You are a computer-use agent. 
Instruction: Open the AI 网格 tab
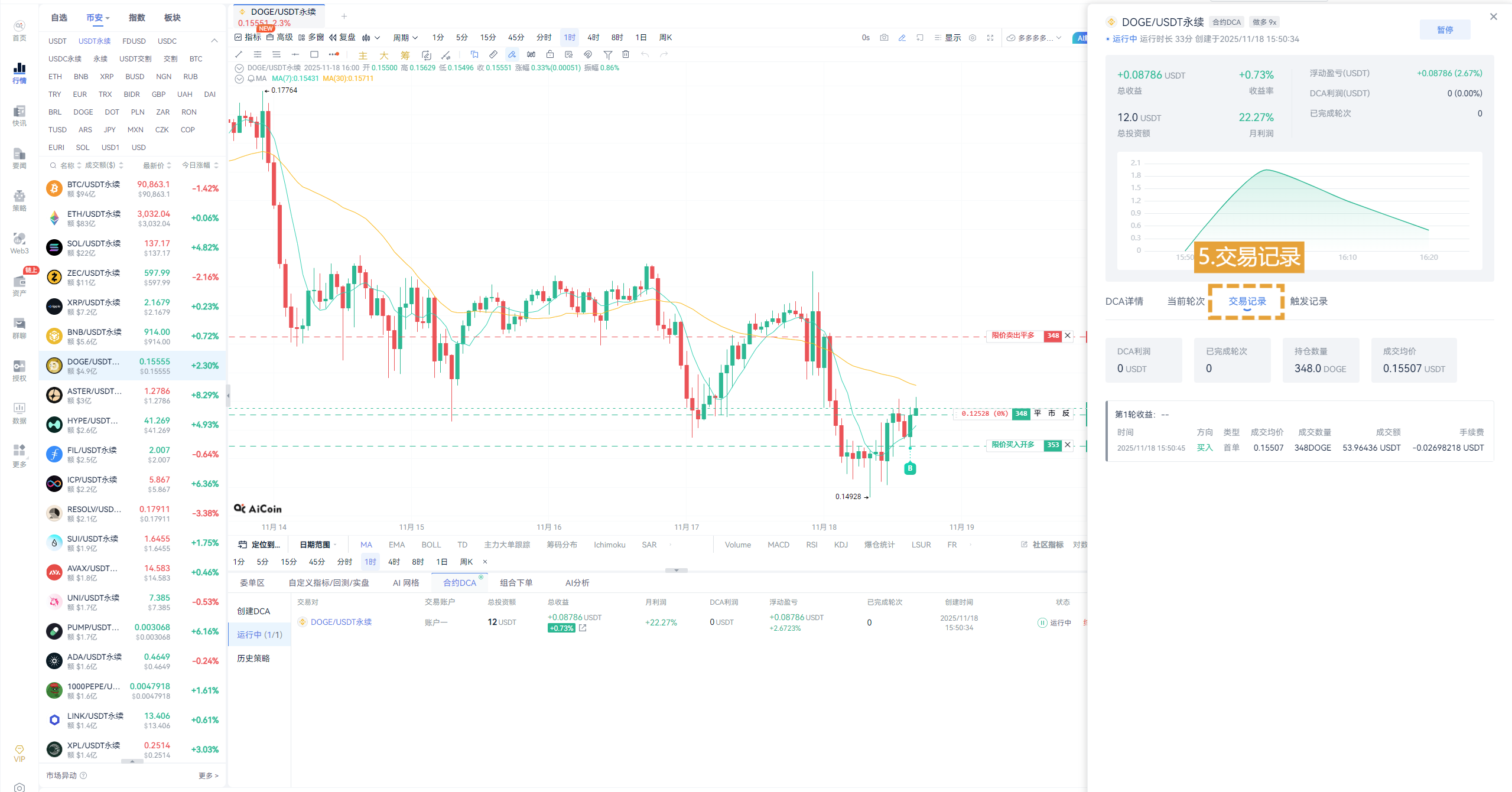(x=406, y=583)
